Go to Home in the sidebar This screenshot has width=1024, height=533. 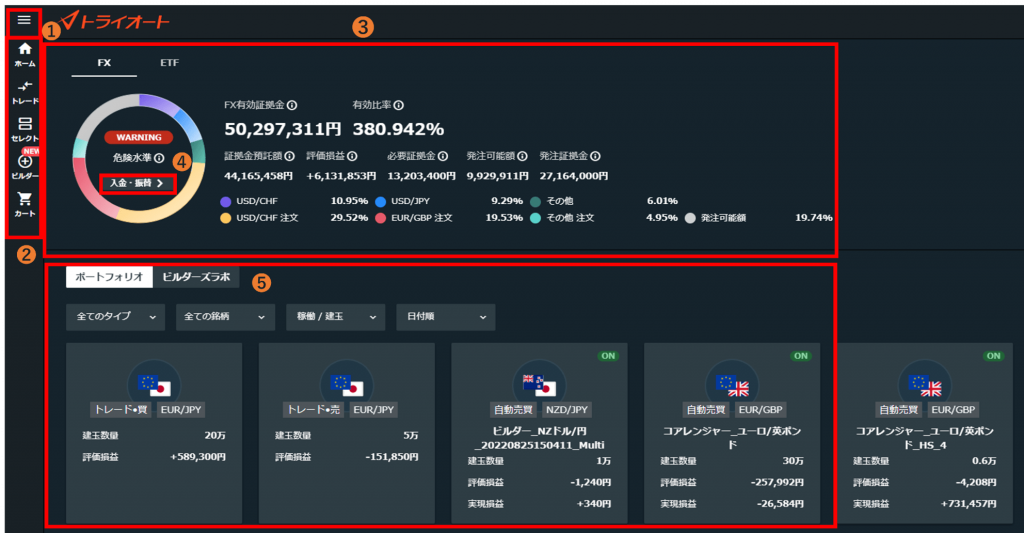[x=25, y=55]
